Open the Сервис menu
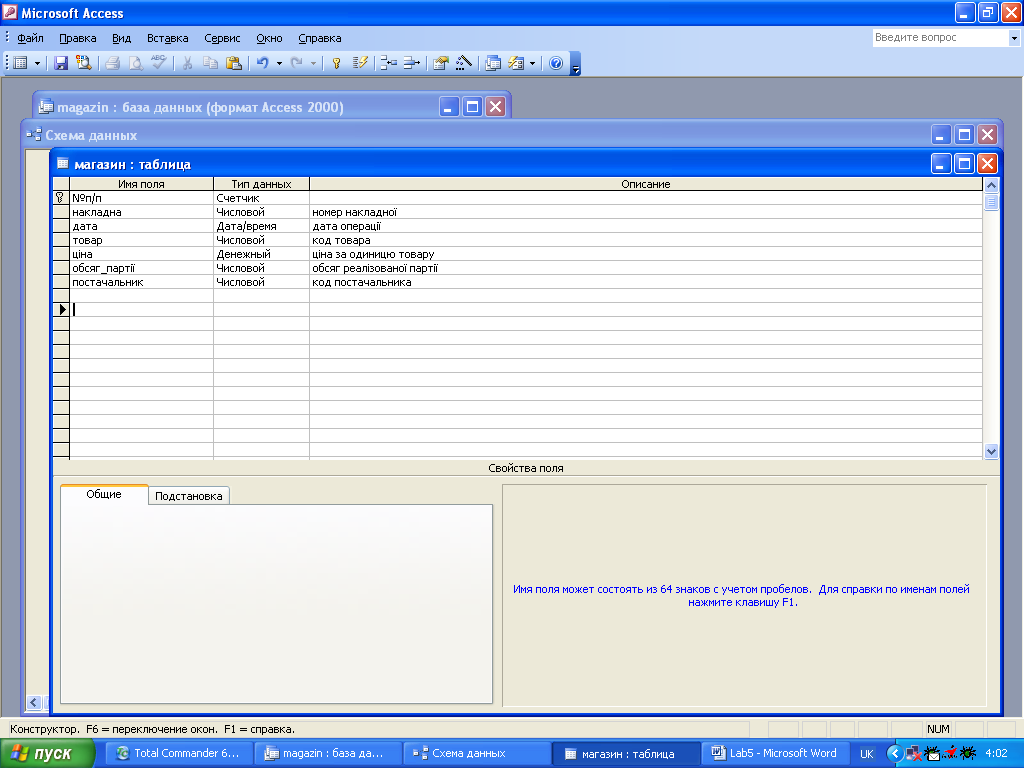 pos(222,38)
